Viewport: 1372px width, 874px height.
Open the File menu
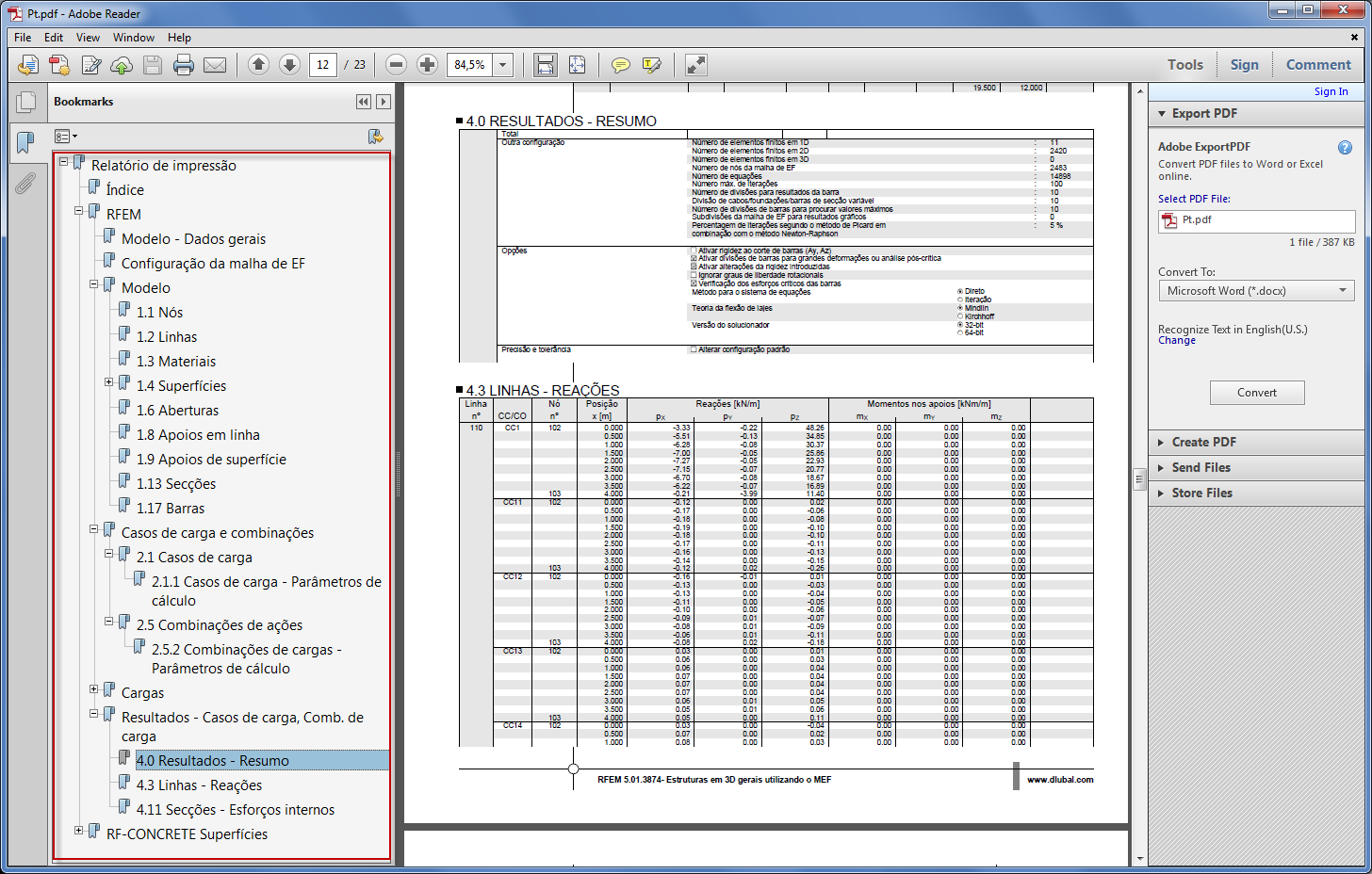23,38
